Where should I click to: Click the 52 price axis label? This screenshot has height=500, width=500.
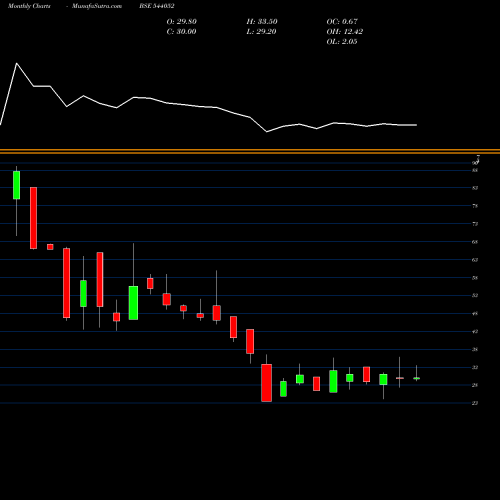pyautogui.click(x=475, y=295)
